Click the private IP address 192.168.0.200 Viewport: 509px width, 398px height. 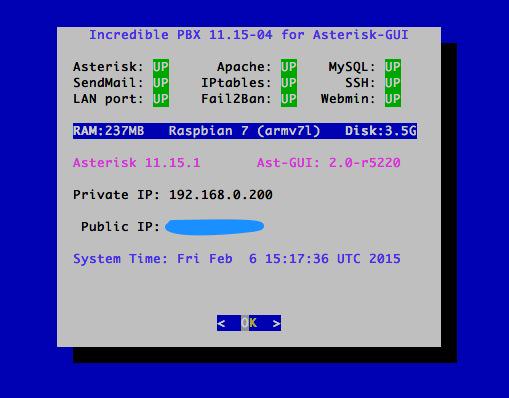[x=221, y=195]
